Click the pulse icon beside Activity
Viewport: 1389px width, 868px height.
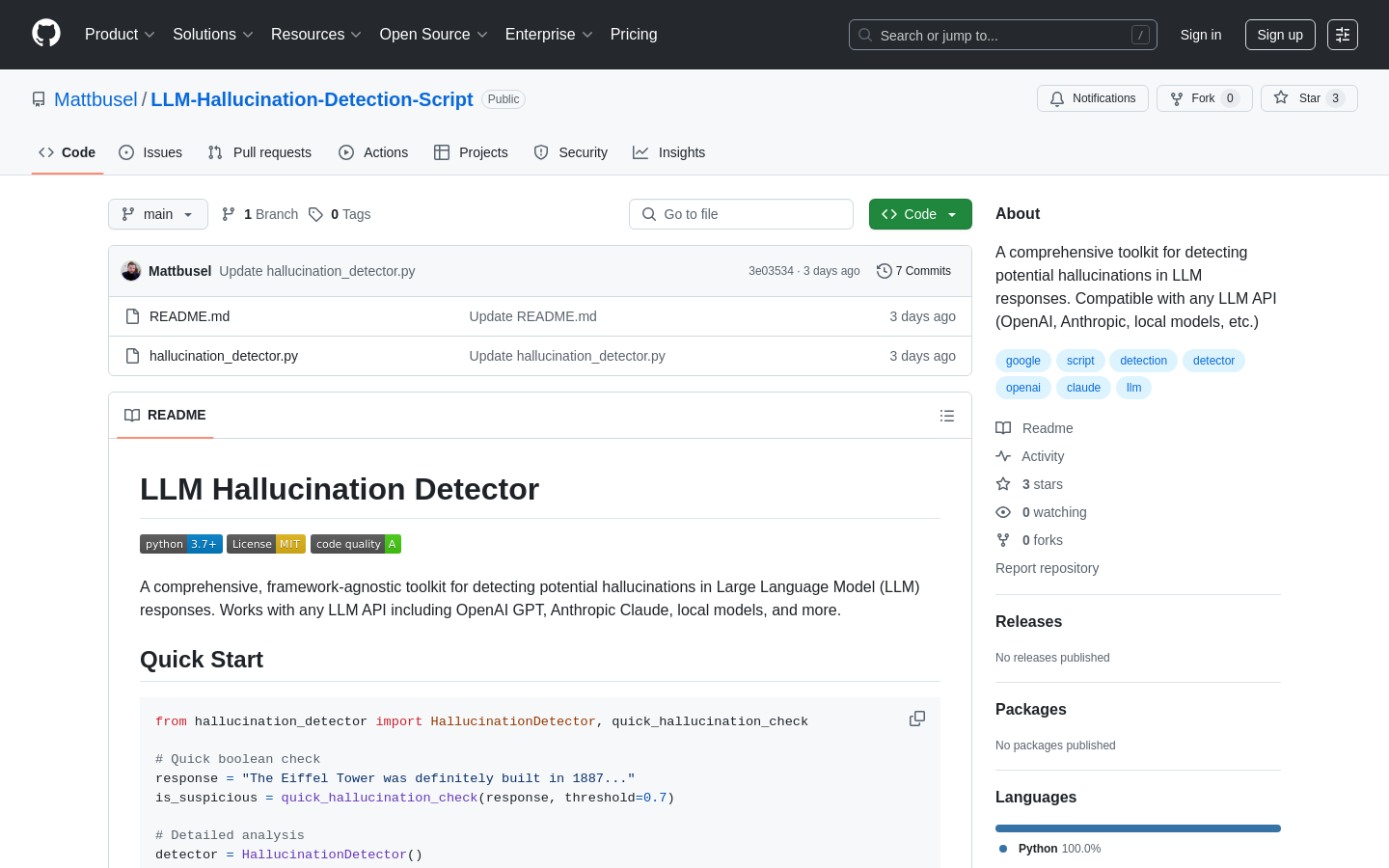pos(1003,456)
